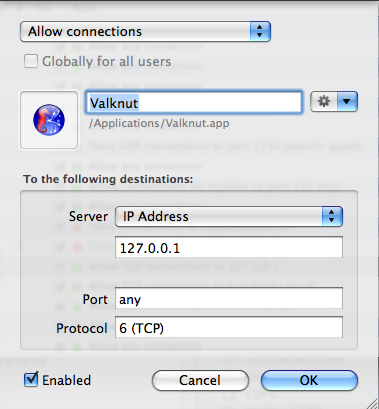Click the /Applications/Valknut.app path text

pos(159,123)
